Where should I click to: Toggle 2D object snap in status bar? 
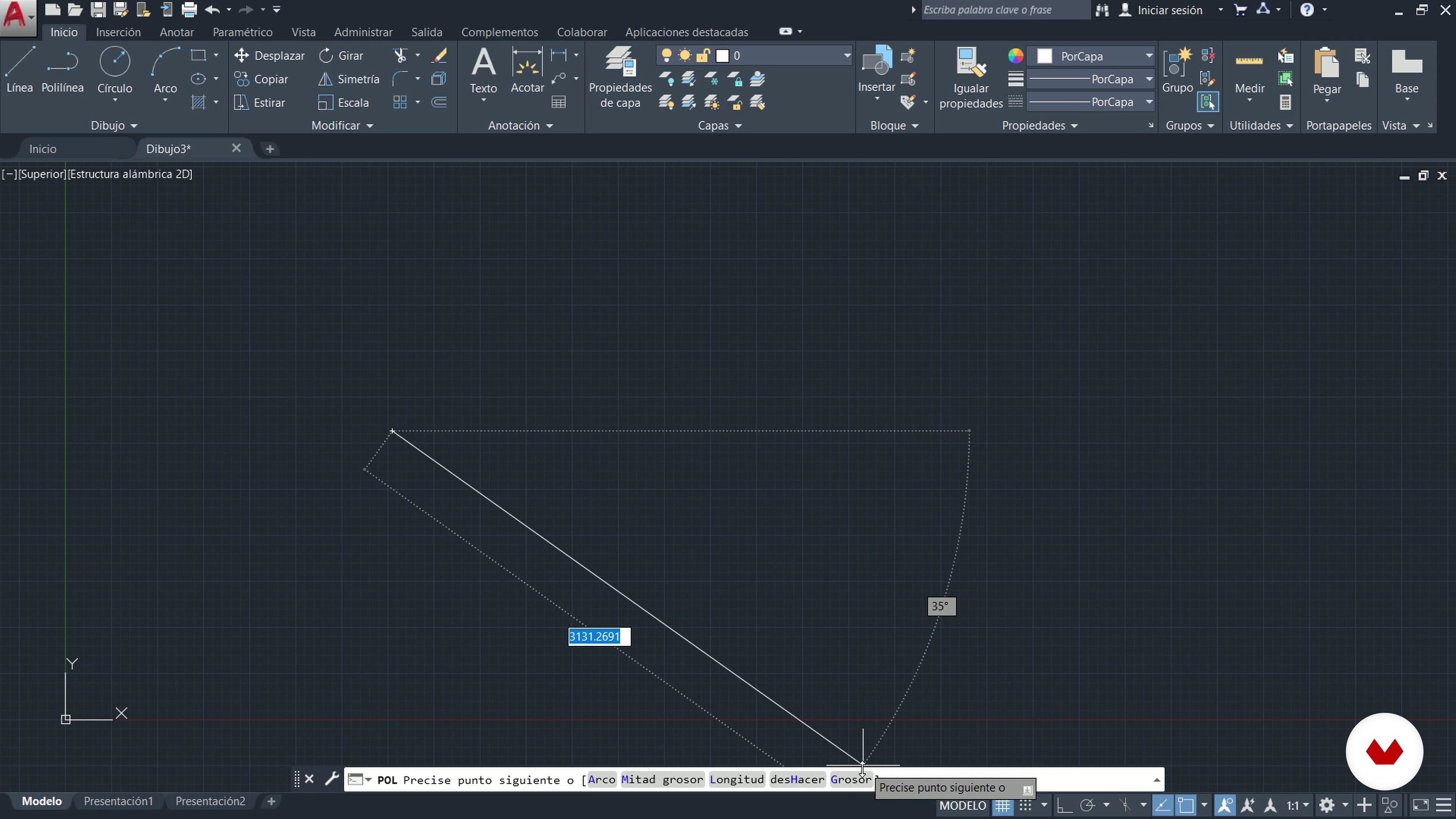point(1186,805)
